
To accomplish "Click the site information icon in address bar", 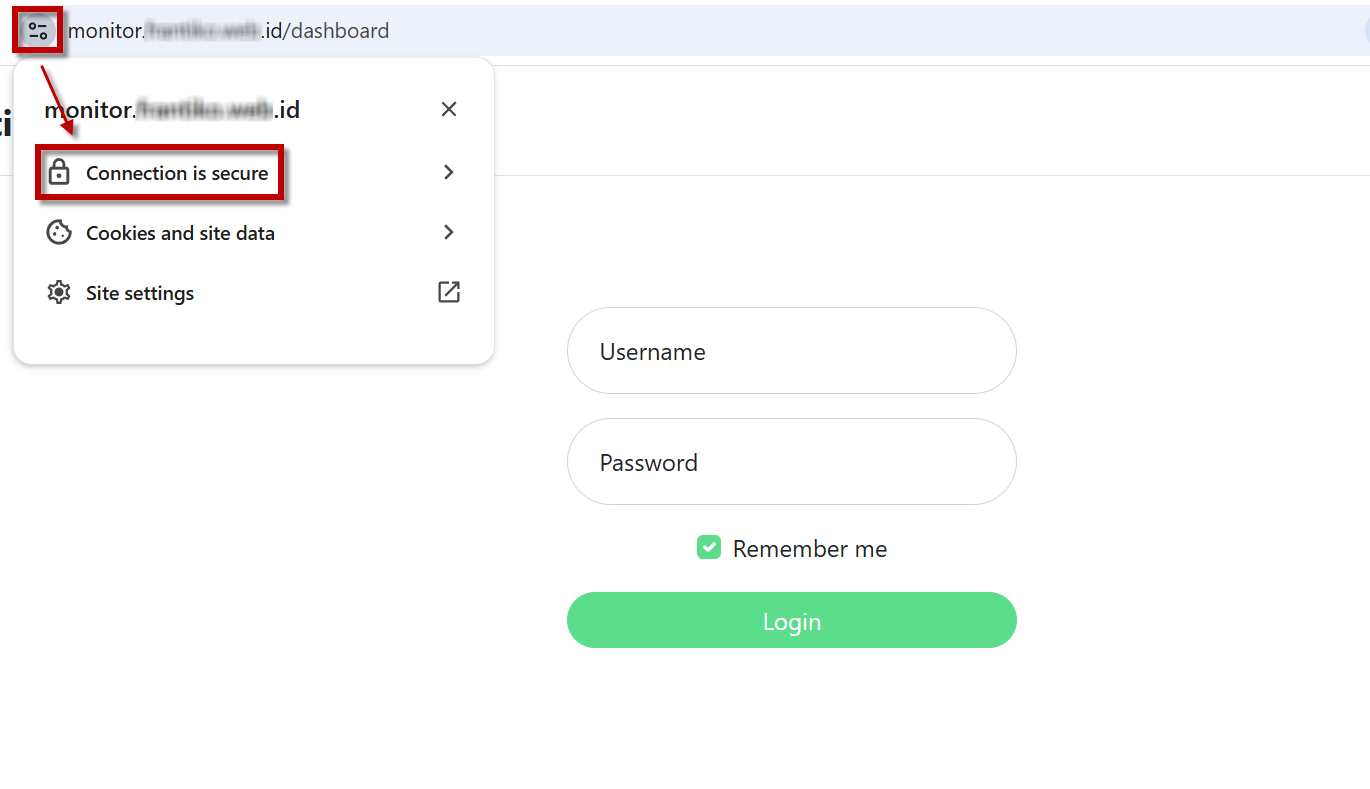I will tap(39, 30).
